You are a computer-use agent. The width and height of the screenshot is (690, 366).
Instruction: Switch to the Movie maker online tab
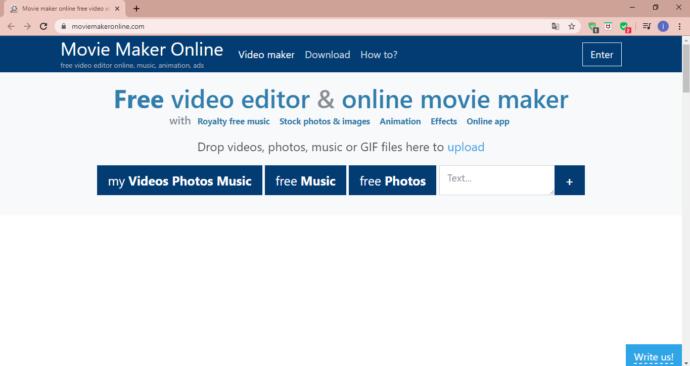pos(65,8)
